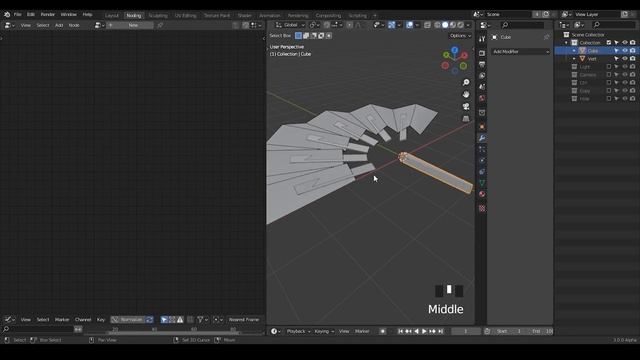Screen dimensions: 640x360
Task: Open the Object Constraints properties tab icon
Action: pyautogui.click(x=482, y=172)
